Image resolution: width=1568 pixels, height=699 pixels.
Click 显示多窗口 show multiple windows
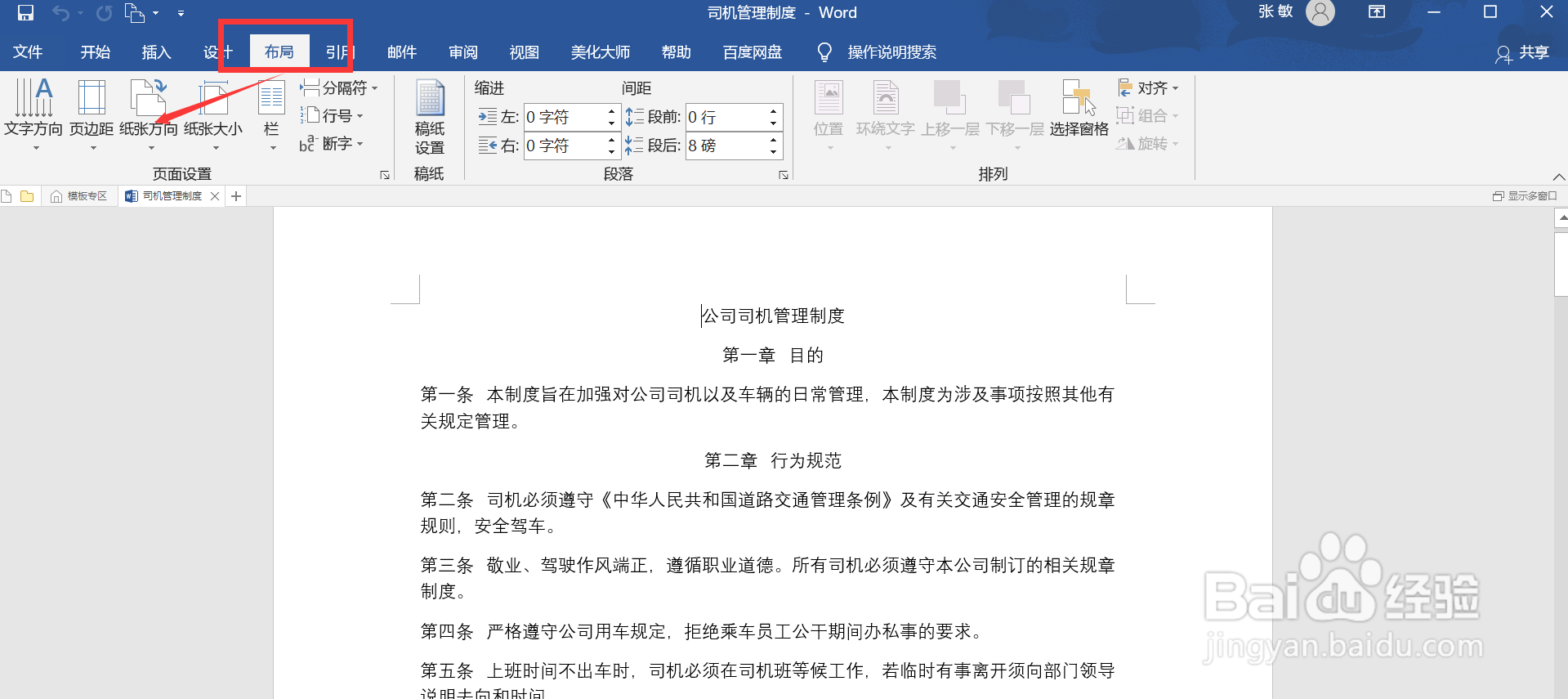coord(1525,196)
